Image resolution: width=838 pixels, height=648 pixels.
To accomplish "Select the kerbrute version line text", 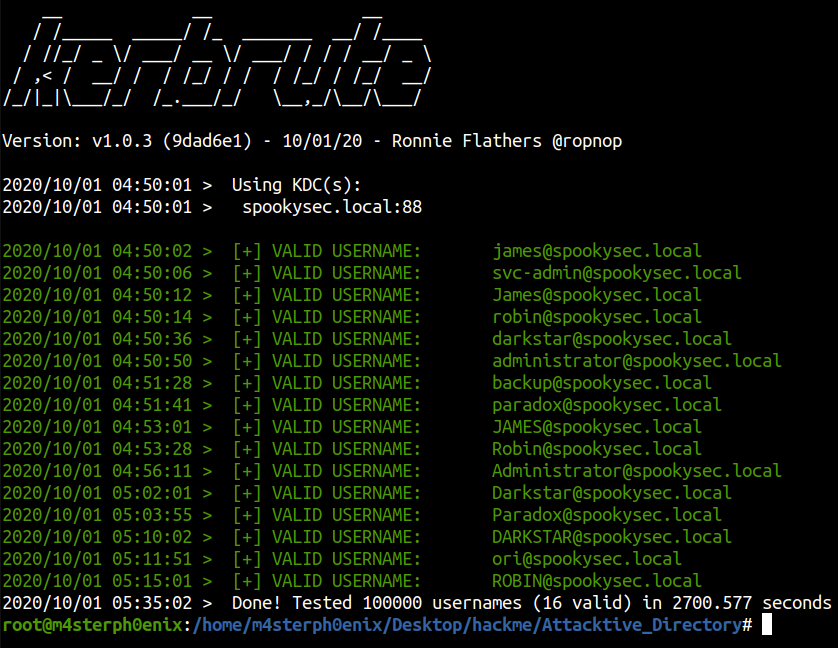I will point(312,141).
